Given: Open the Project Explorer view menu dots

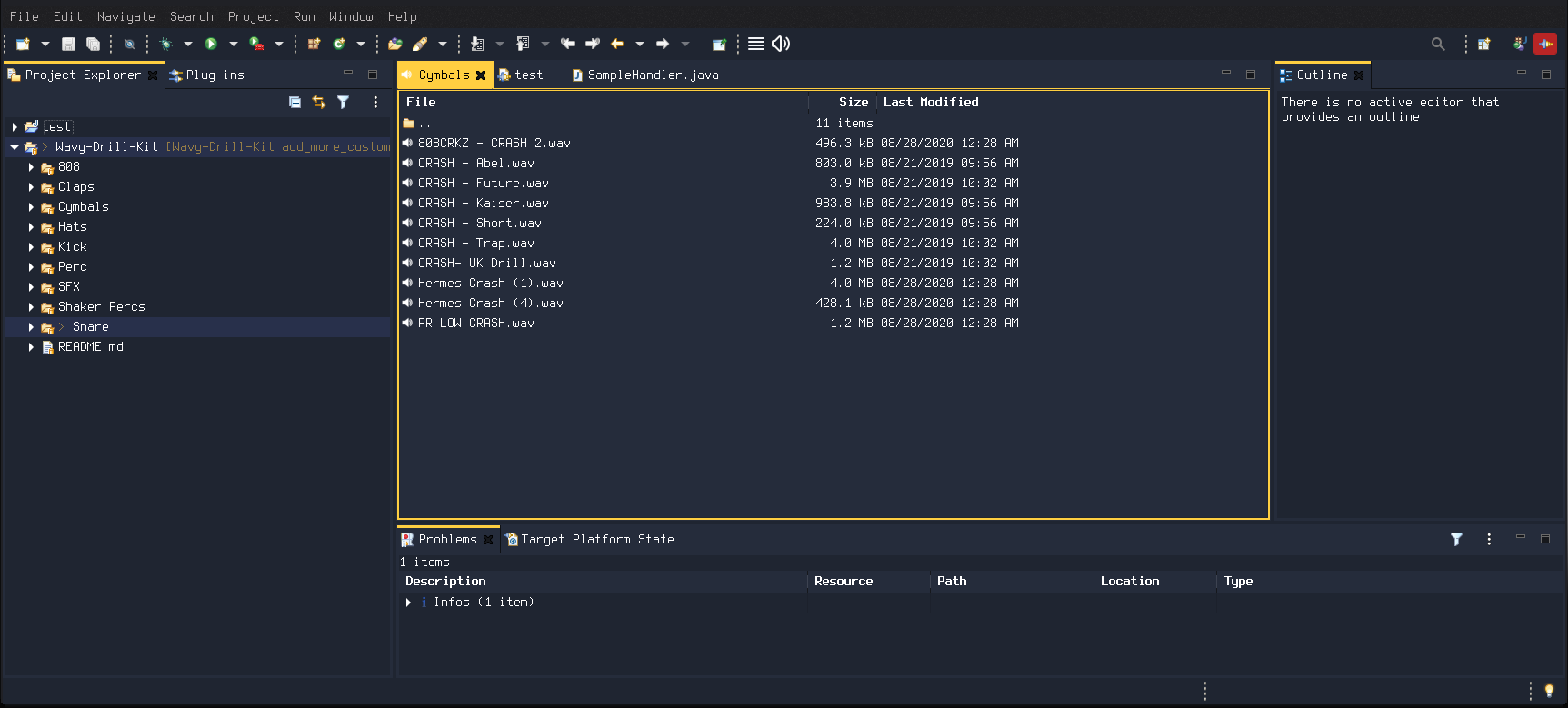Looking at the screenshot, I should [x=375, y=103].
